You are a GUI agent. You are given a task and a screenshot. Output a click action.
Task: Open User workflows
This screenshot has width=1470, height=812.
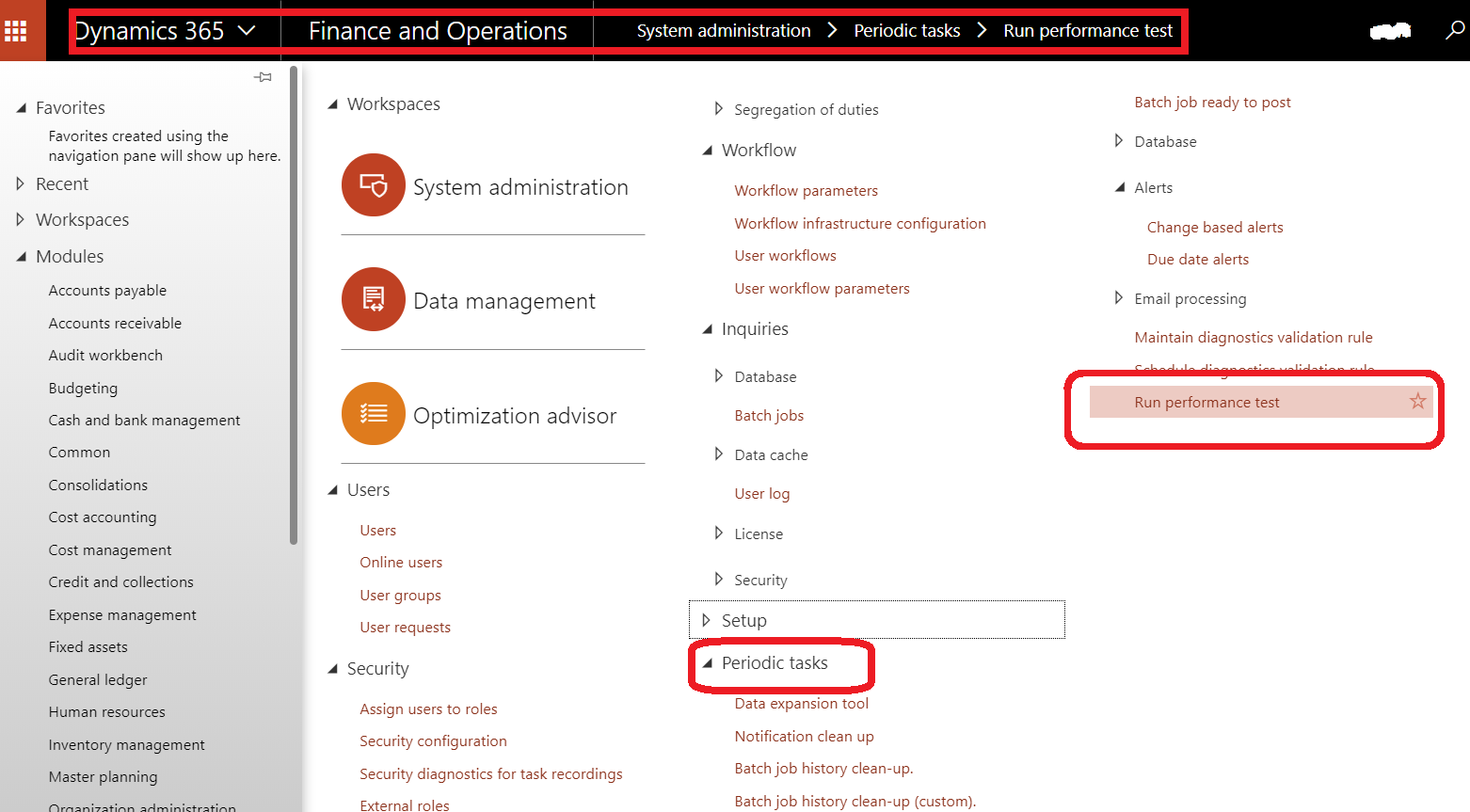pyautogui.click(x=785, y=255)
